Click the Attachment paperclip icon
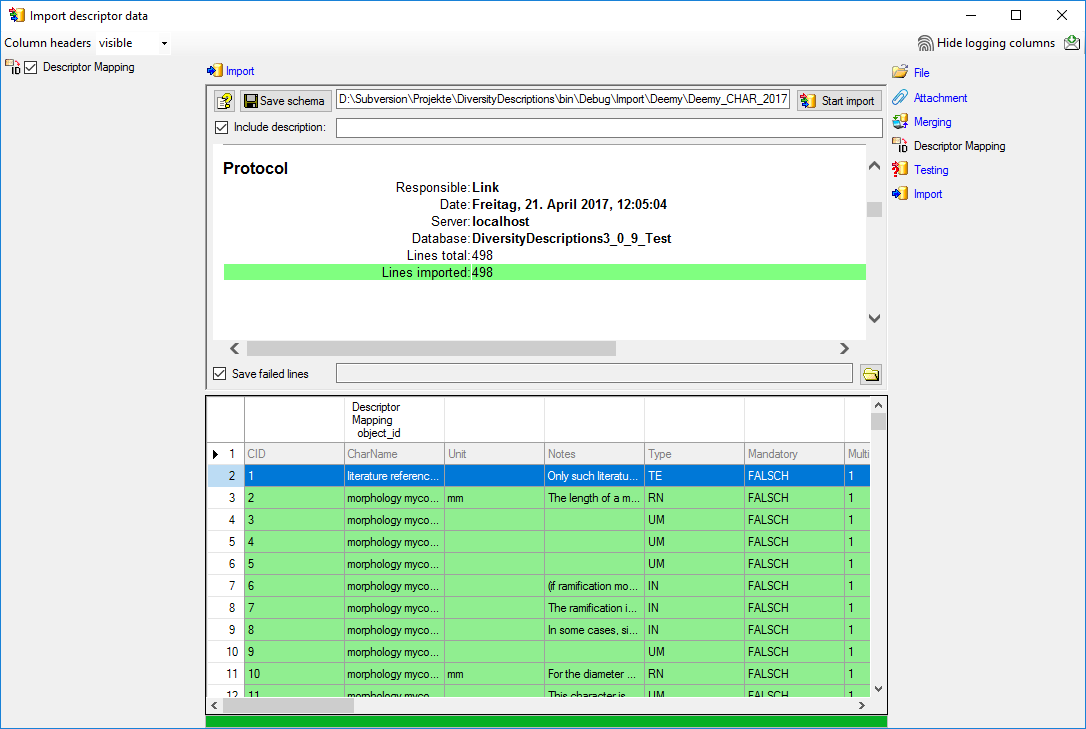1086x729 pixels. click(x=900, y=98)
